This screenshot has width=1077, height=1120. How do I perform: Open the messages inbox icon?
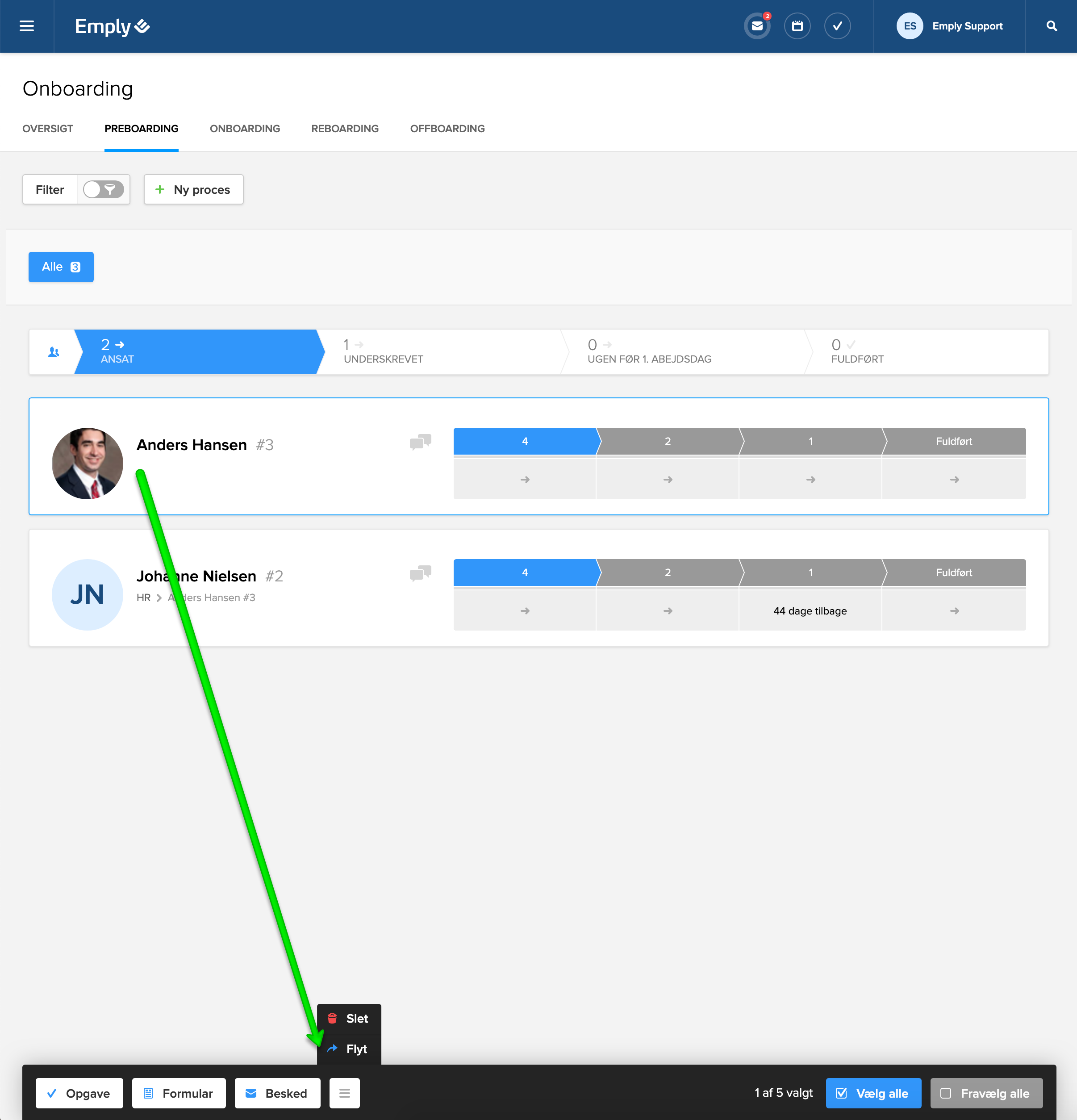[x=757, y=26]
